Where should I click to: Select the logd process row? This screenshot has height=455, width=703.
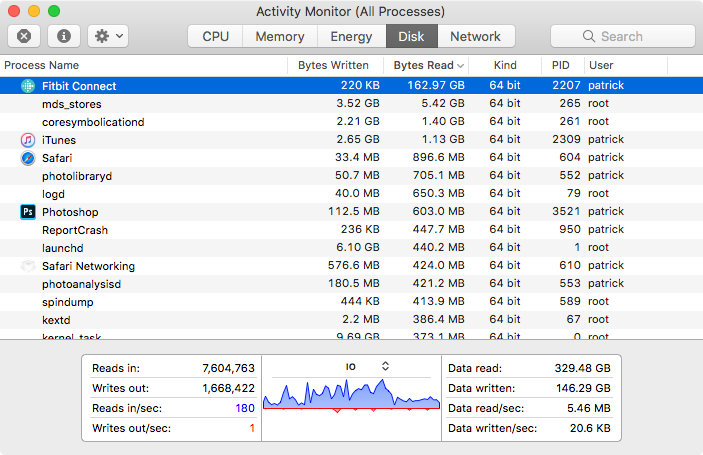(352, 194)
